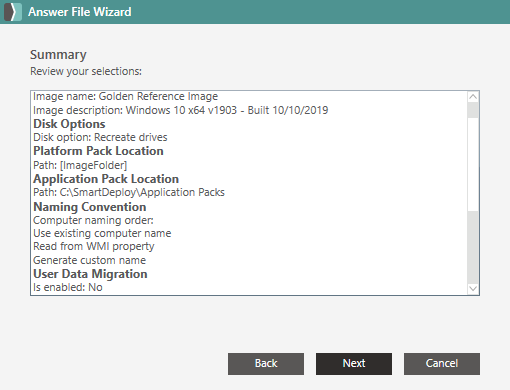Go back with the Back button

pyautogui.click(x=266, y=364)
